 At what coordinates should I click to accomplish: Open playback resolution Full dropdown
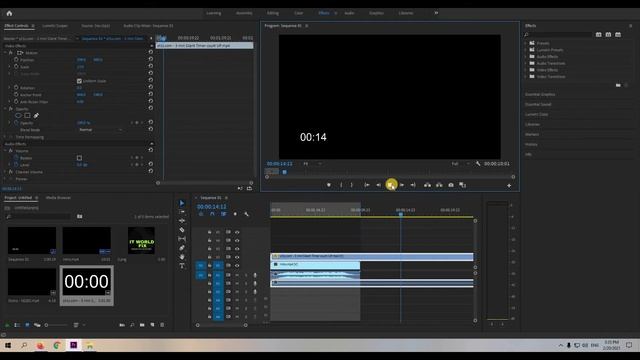pos(460,164)
